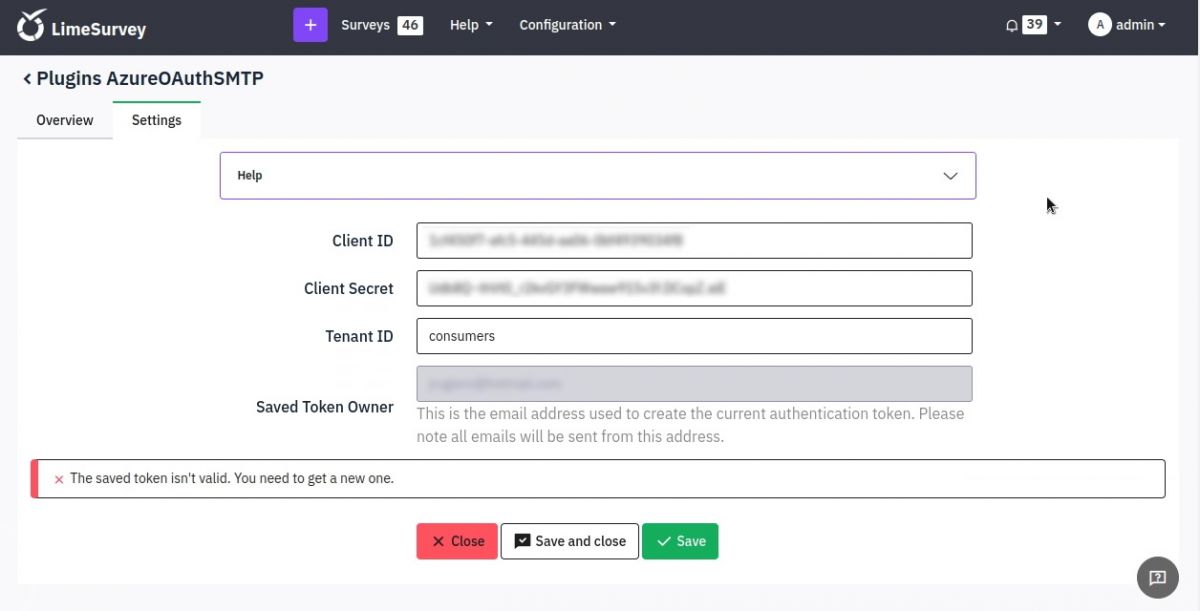Viewport: 1200px width, 611px height.
Task: Click the admin avatar circle icon
Action: [1101, 24]
